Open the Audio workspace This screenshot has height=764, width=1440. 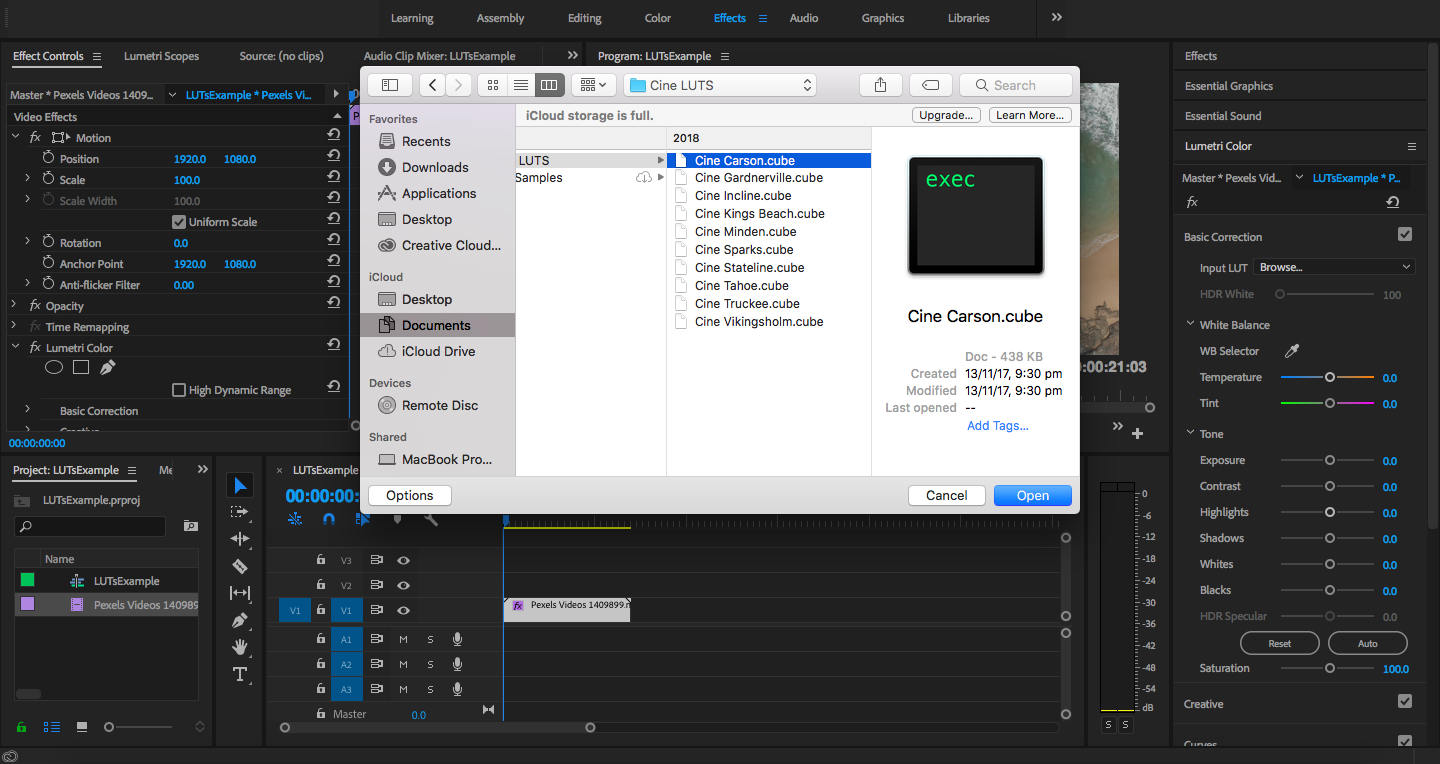coord(804,18)
